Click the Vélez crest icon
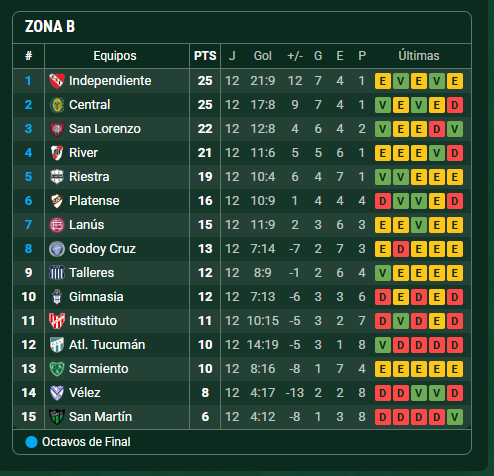 pyautogui.click(x=57, y=393)
